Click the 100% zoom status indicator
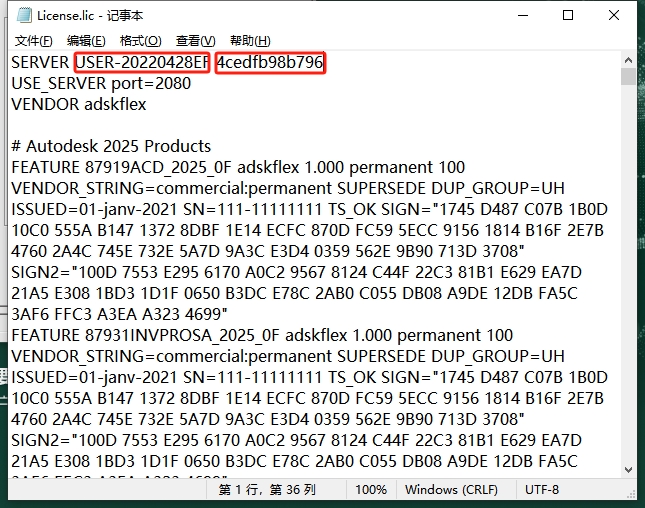Screen dimensions: 645x508 [371, 490]
